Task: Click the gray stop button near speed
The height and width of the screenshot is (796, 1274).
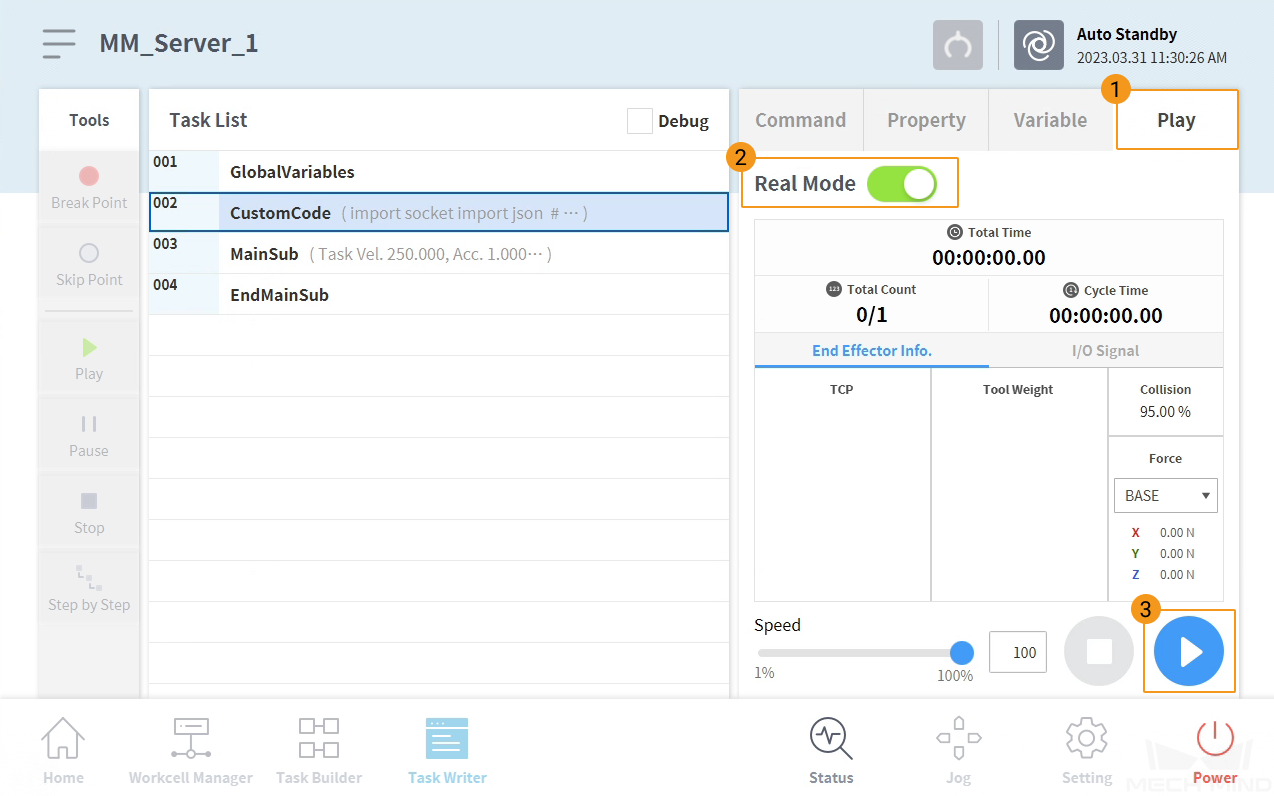Action: pos(1099,652)
